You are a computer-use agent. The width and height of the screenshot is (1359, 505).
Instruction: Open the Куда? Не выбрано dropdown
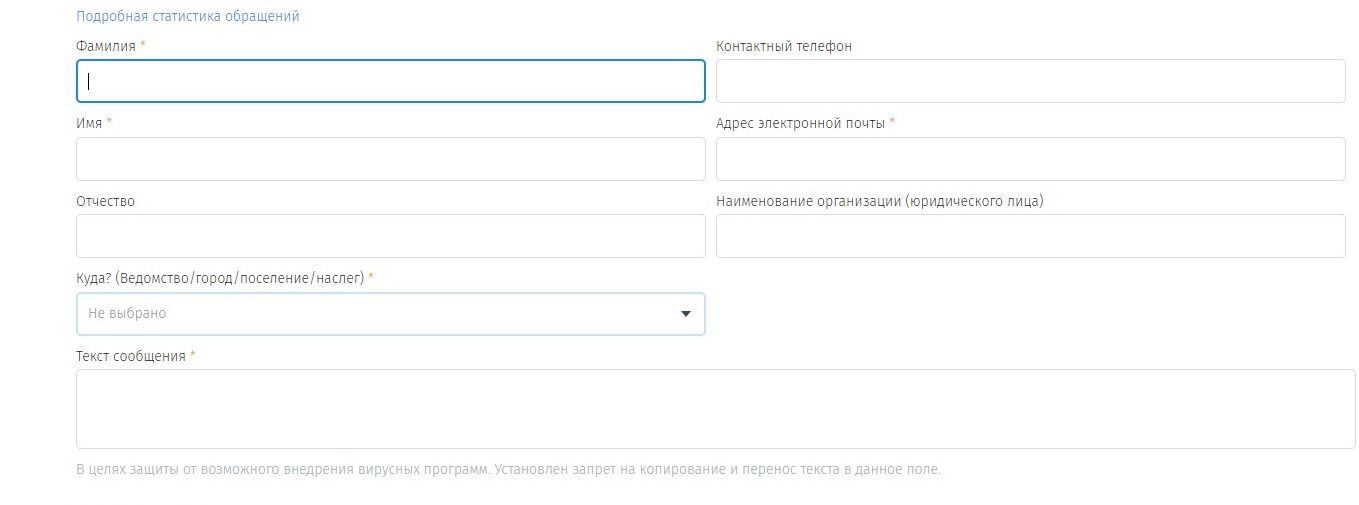point(391,313)
